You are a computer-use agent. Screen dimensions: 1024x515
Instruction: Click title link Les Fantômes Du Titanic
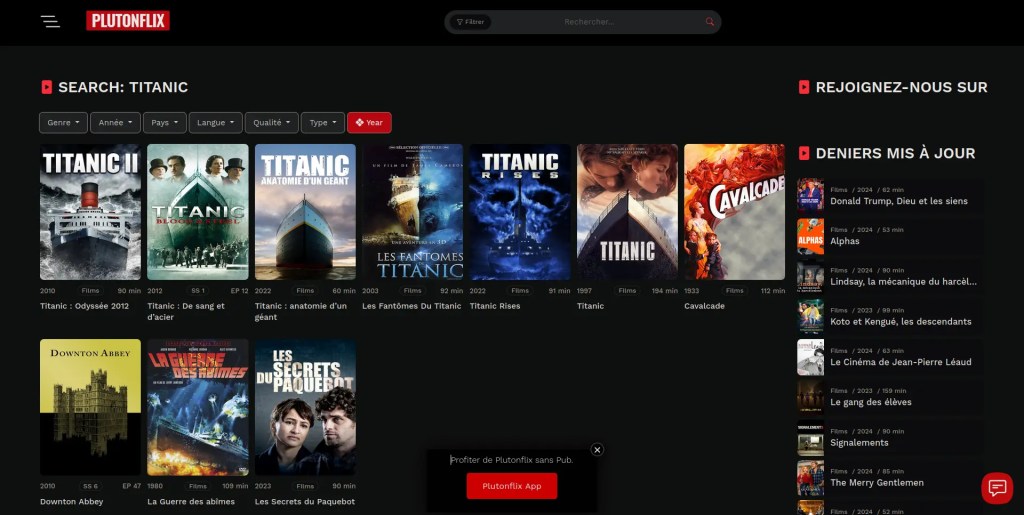411,306
